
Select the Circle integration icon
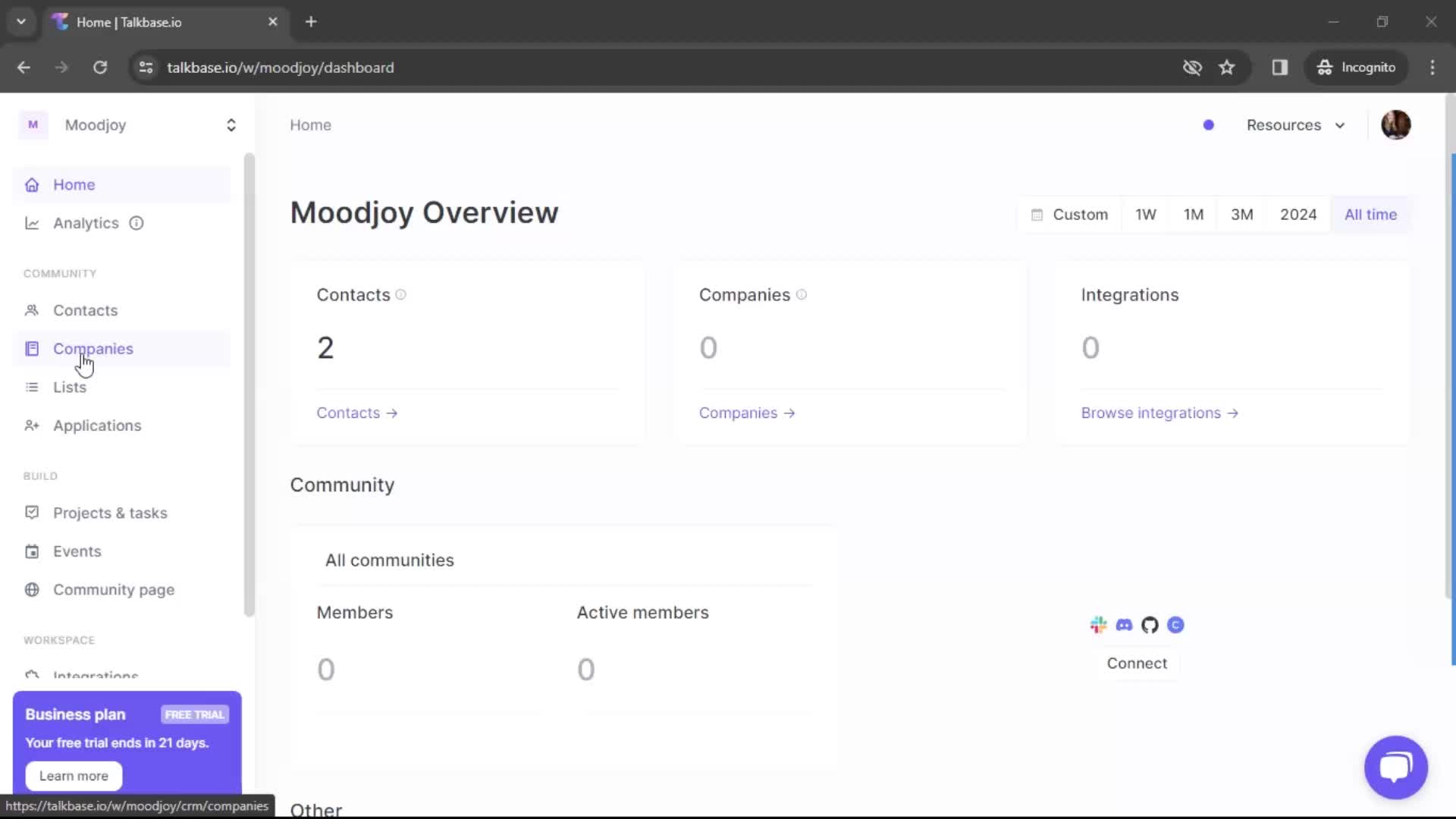point(1175,625)
